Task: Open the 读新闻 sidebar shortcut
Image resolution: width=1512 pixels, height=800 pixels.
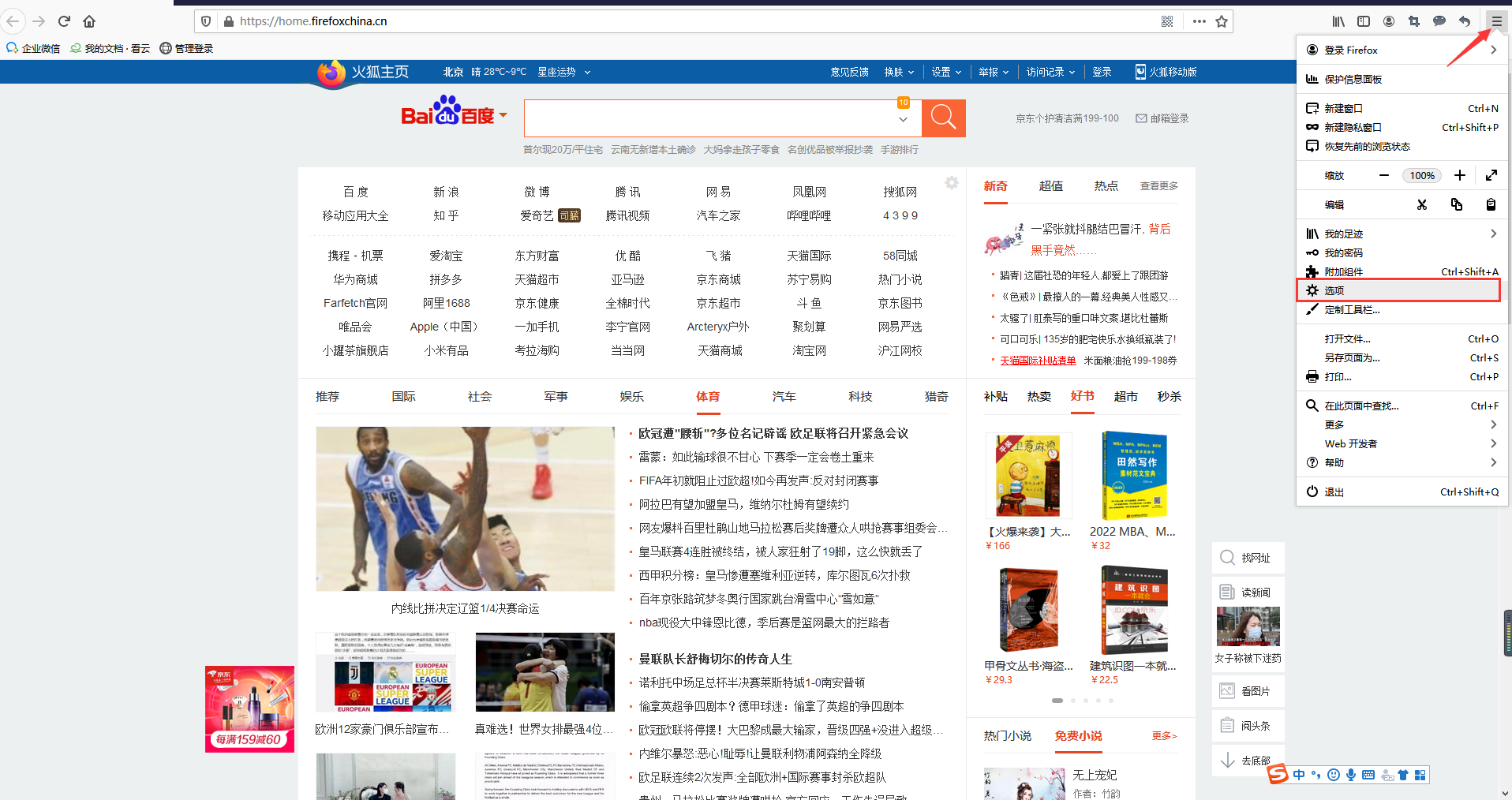Action: tap(1248, 592)
